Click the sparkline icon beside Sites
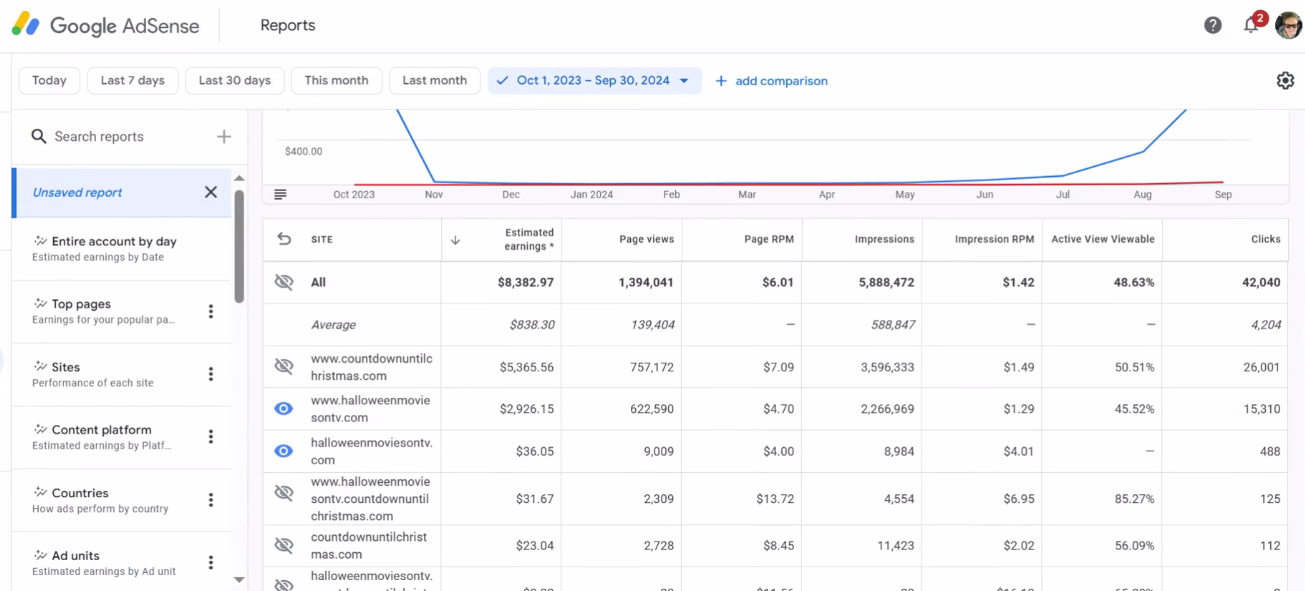The height and width of the screenshot is (591, 1305). click(40, 367)
